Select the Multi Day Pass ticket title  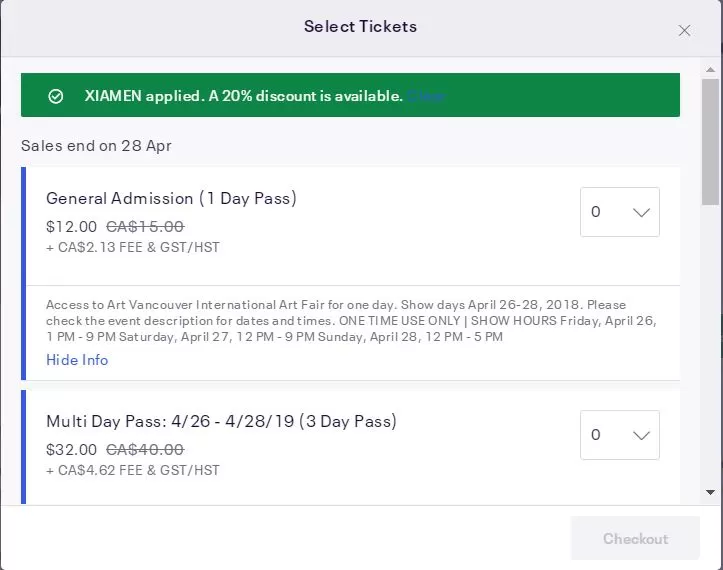(x=221, y=422)
